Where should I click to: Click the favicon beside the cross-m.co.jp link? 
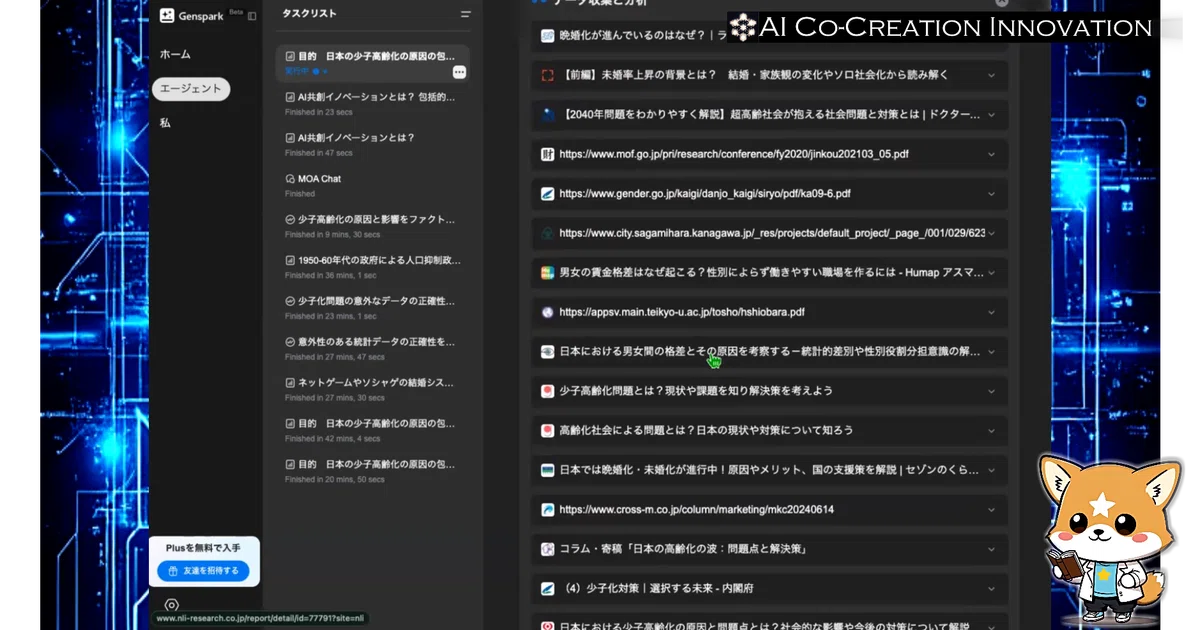pyautogui.click(x=547, y=509)
